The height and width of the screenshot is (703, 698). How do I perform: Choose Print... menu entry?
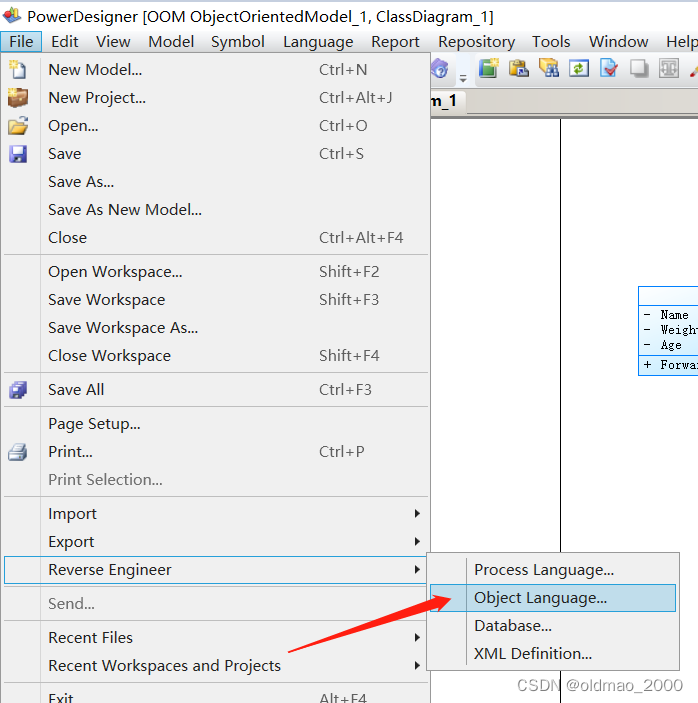215,452
